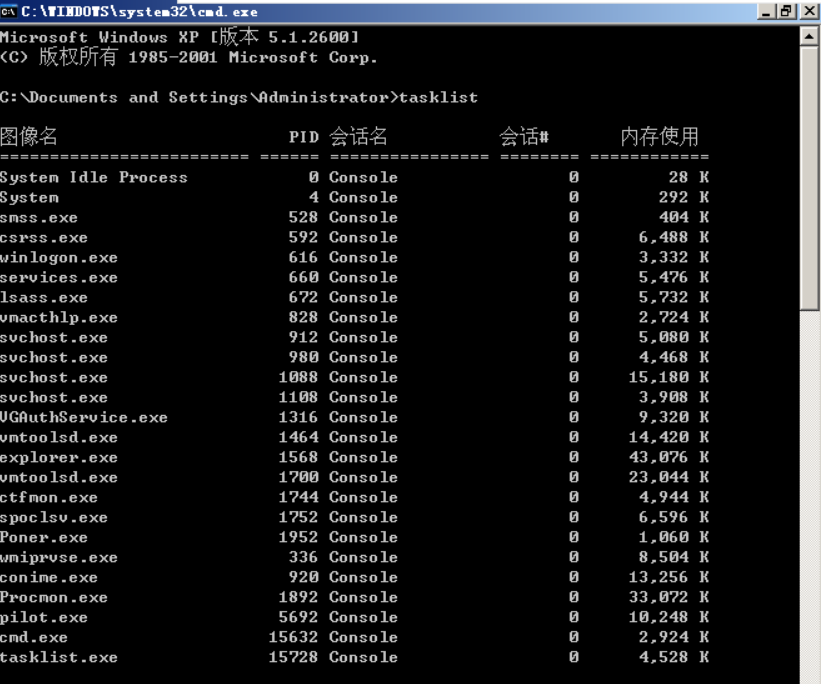Screen dimensions: 821x684
Task: Click the 图像名 column header
Action: pos(29,136)
